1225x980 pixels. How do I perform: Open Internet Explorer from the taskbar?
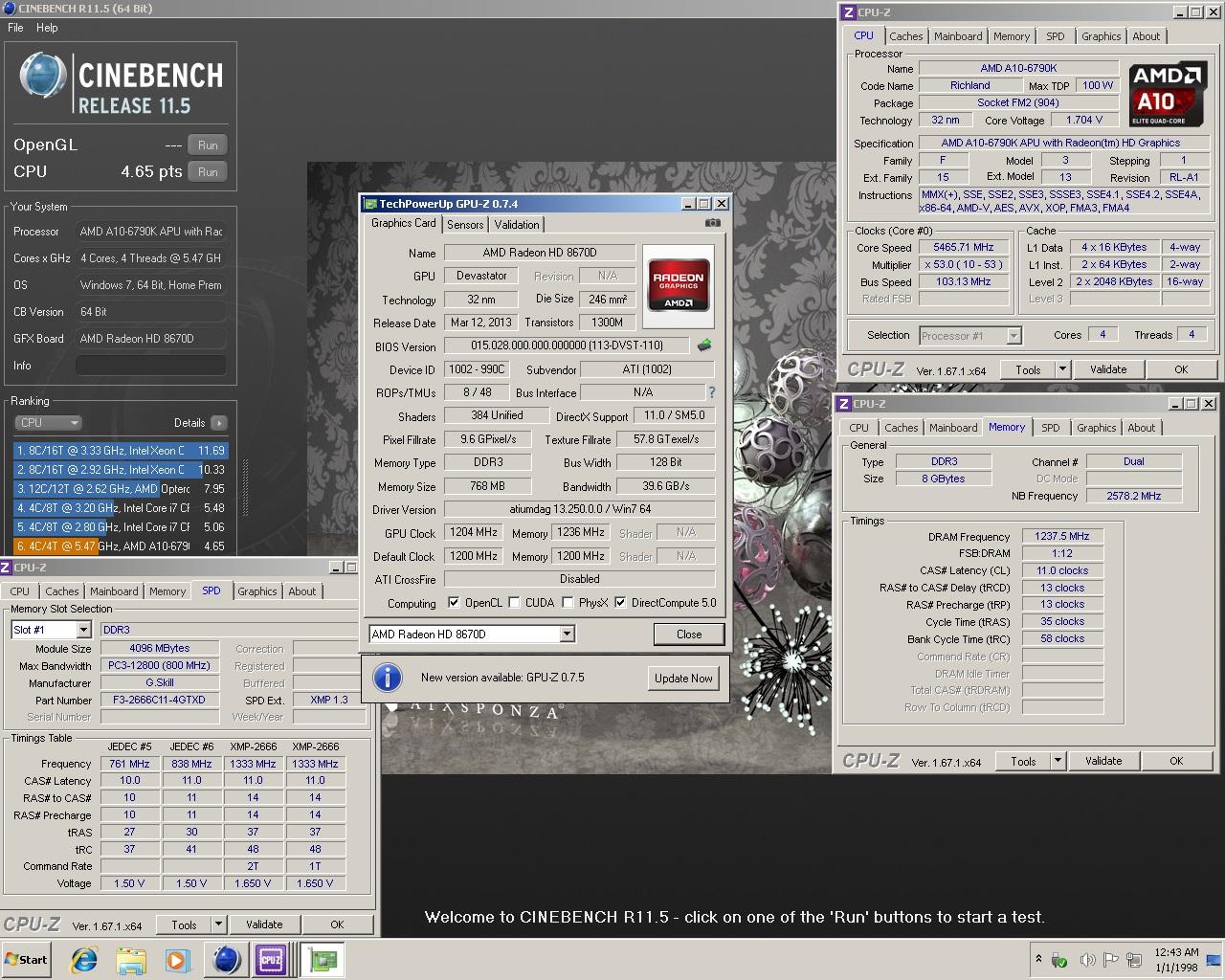pos(85,960)
